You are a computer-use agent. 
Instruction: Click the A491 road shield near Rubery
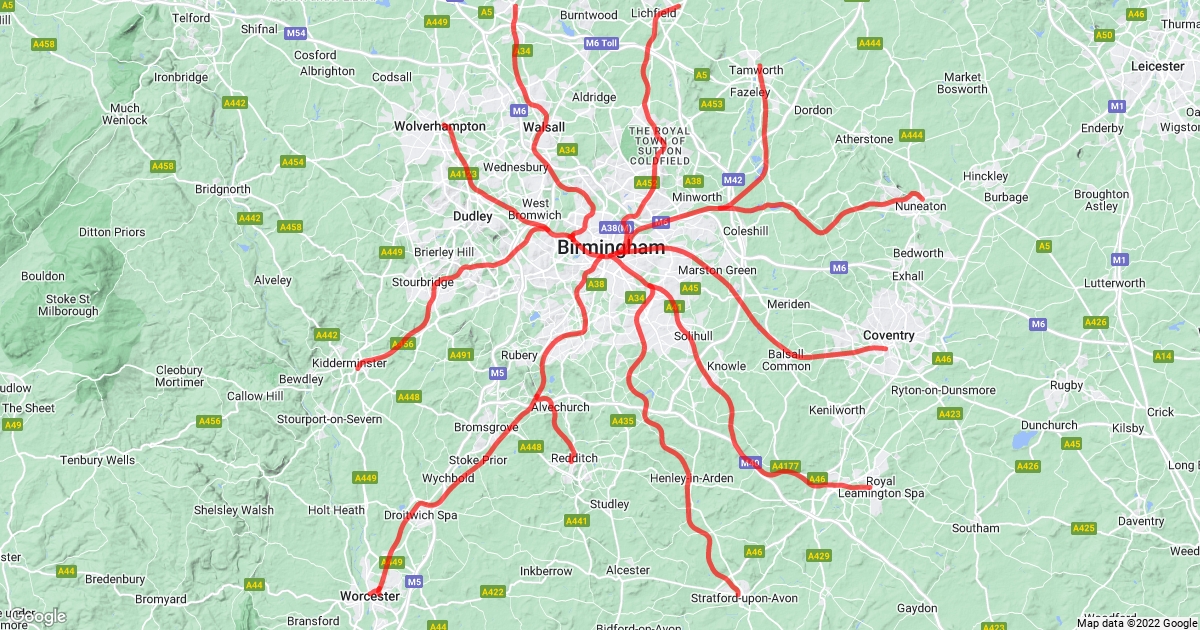460,355
